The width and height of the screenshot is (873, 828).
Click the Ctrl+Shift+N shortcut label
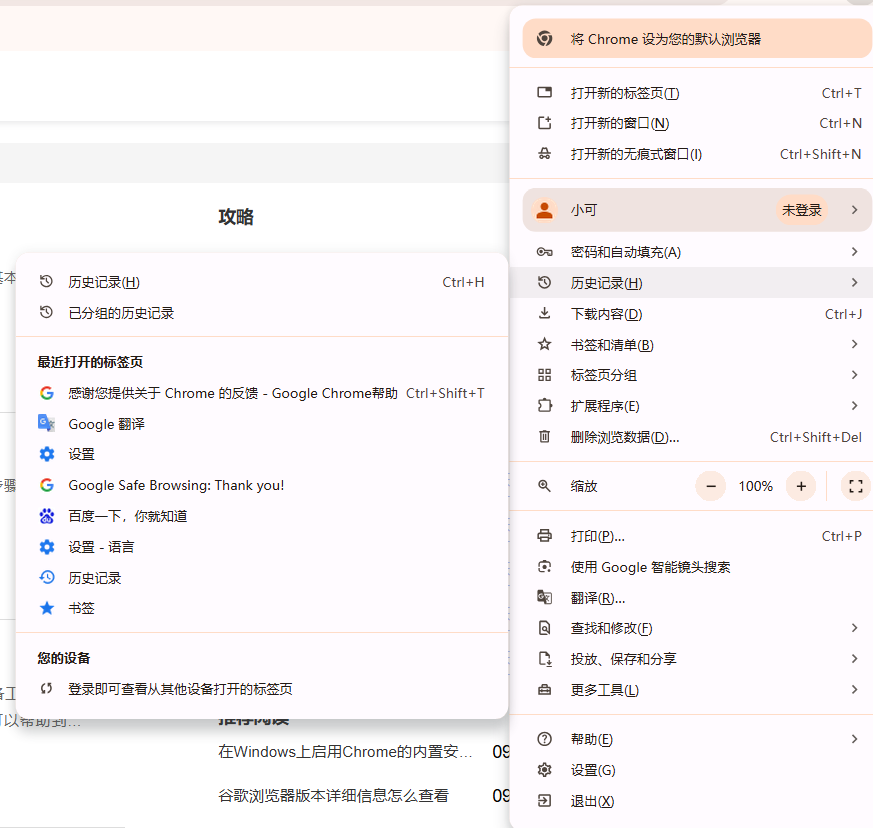[820, 154]
